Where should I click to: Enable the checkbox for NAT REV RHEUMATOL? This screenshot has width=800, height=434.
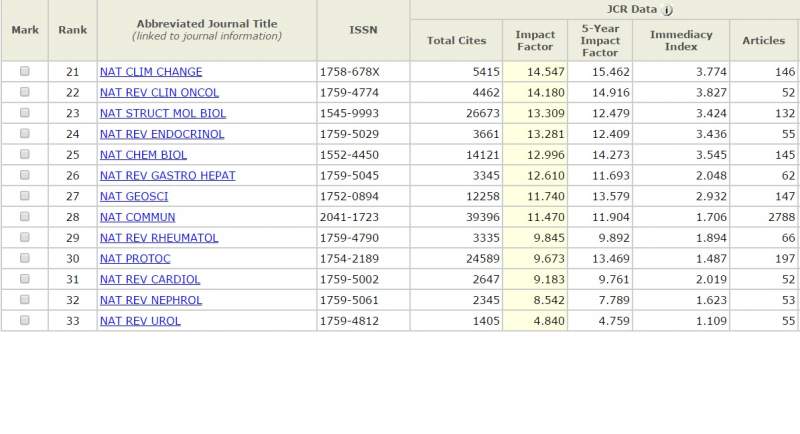click(24, 237)
